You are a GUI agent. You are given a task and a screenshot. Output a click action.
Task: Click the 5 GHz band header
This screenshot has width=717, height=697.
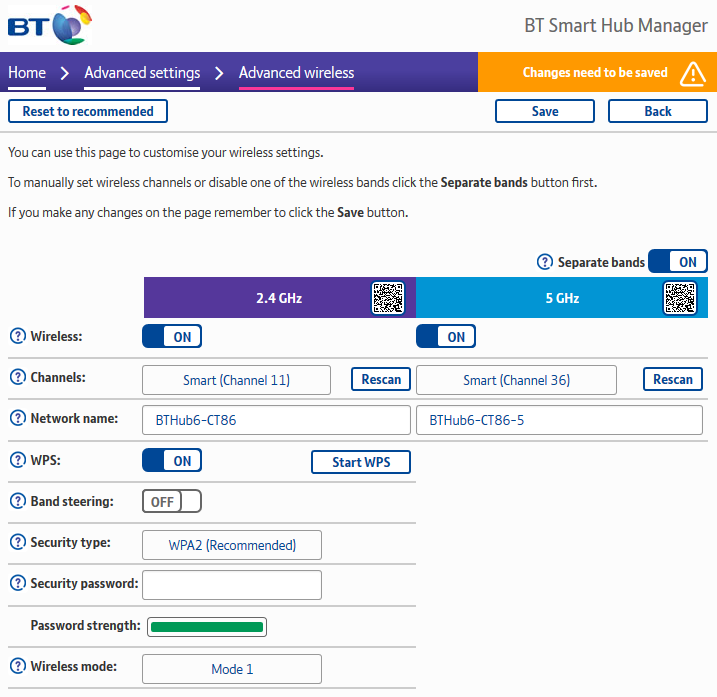coord(562,298)
